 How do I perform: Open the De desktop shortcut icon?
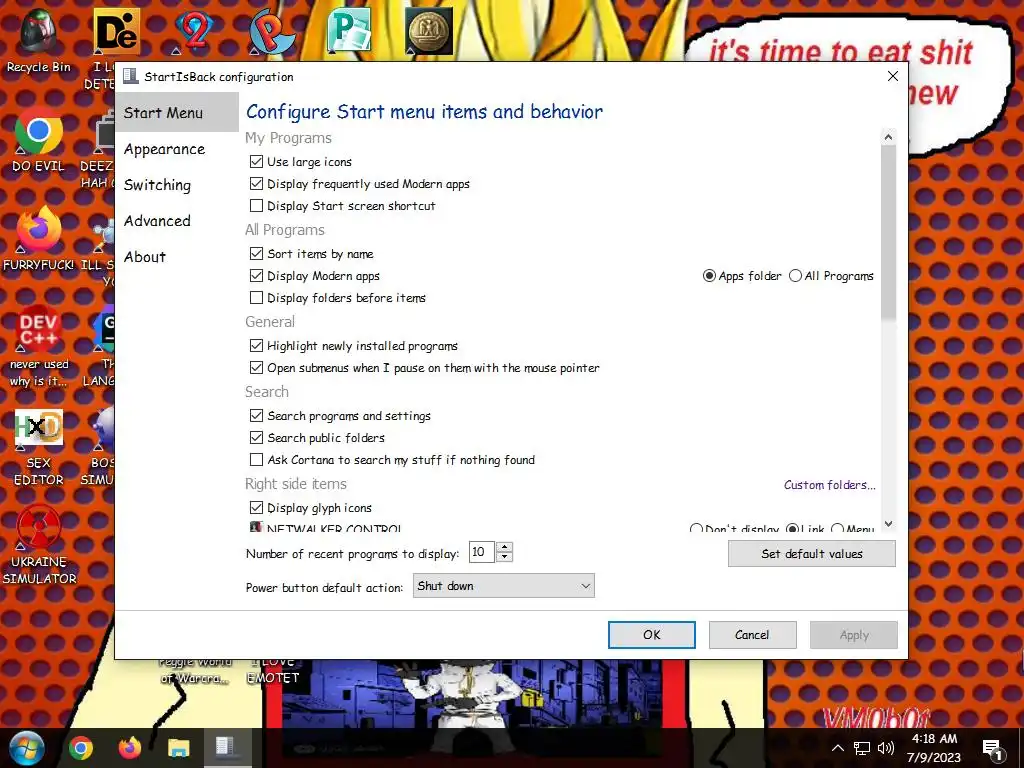[117, 31]
